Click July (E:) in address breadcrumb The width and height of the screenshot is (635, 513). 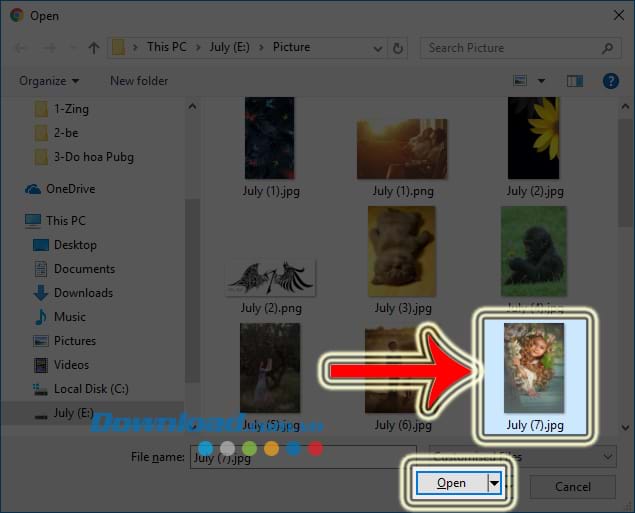coord(229,47)
